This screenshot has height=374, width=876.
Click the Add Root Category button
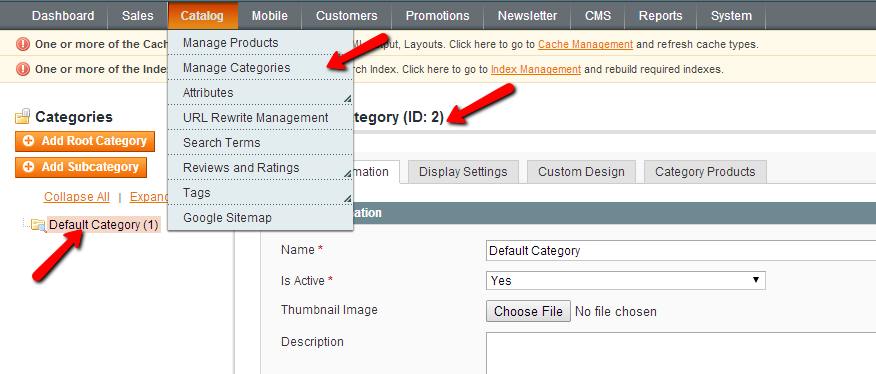pos(85,141)
